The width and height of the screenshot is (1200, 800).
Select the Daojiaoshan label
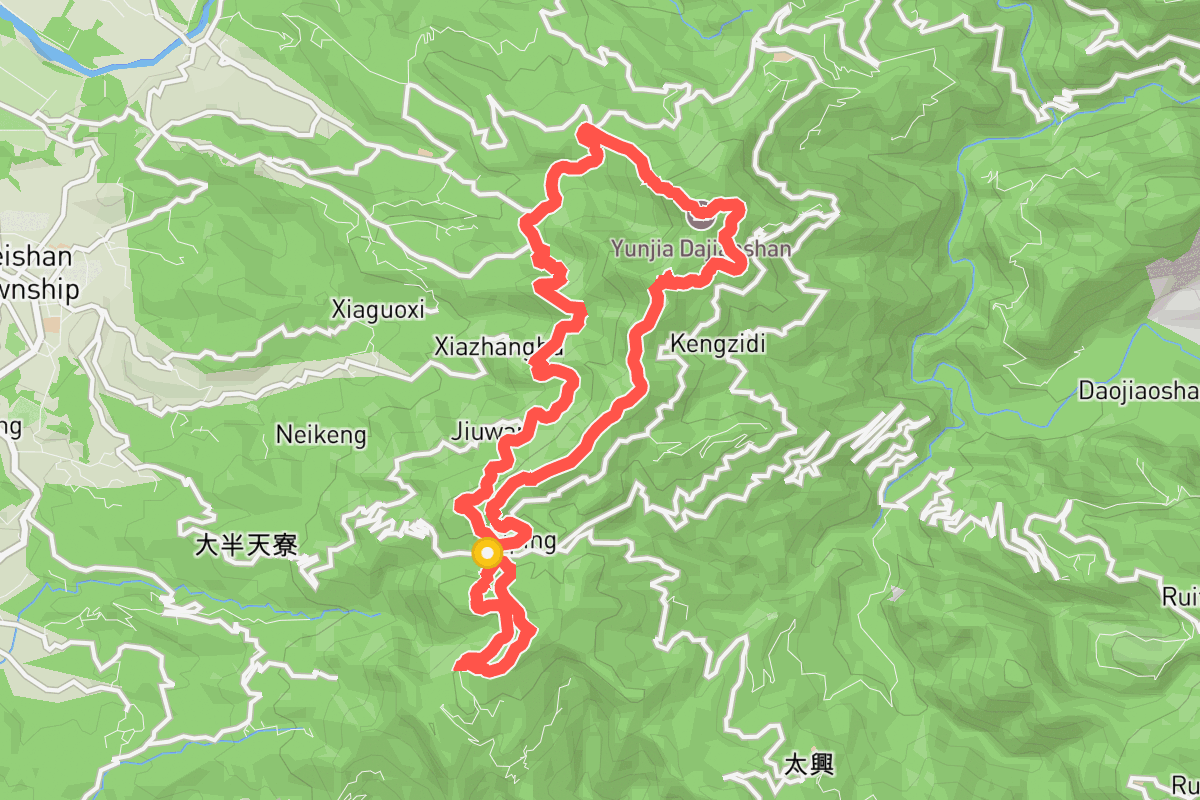(1139, 390)
